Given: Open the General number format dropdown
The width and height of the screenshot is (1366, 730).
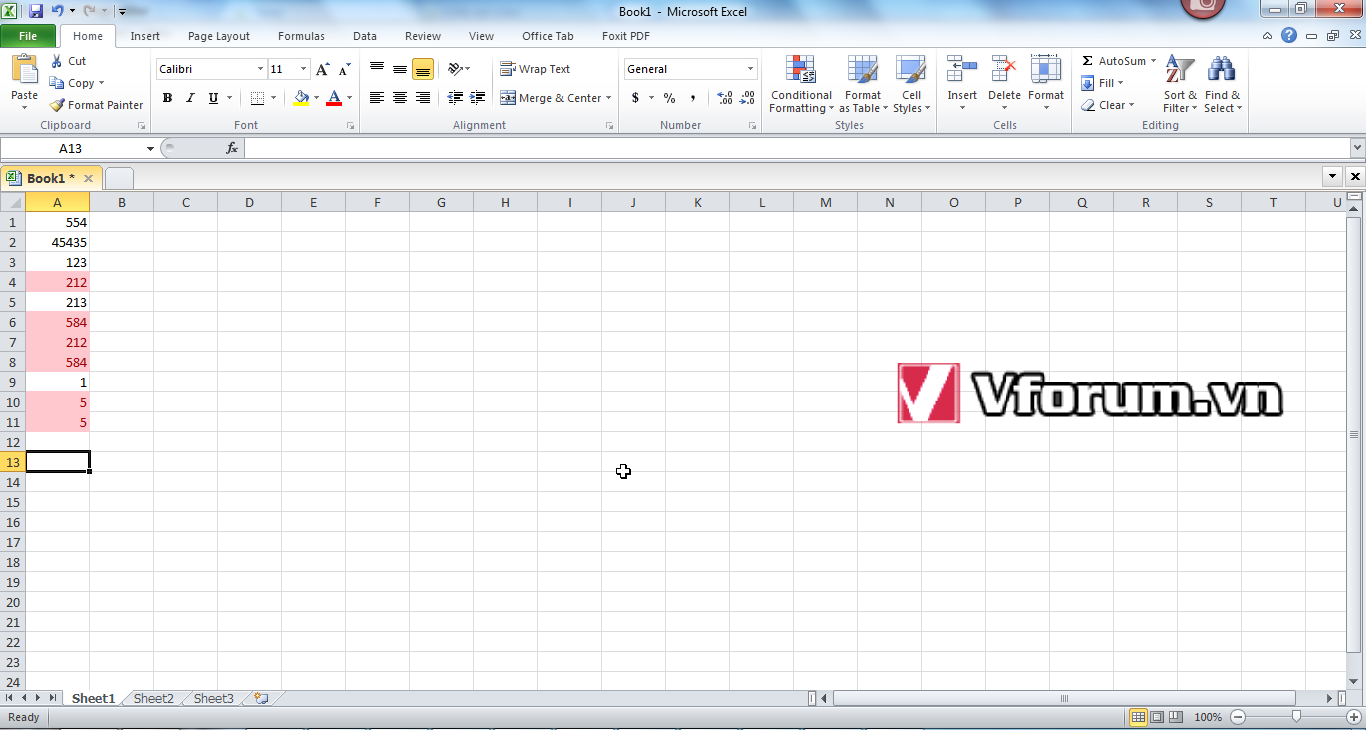Looking at the screenshot, I should [750, 69].
